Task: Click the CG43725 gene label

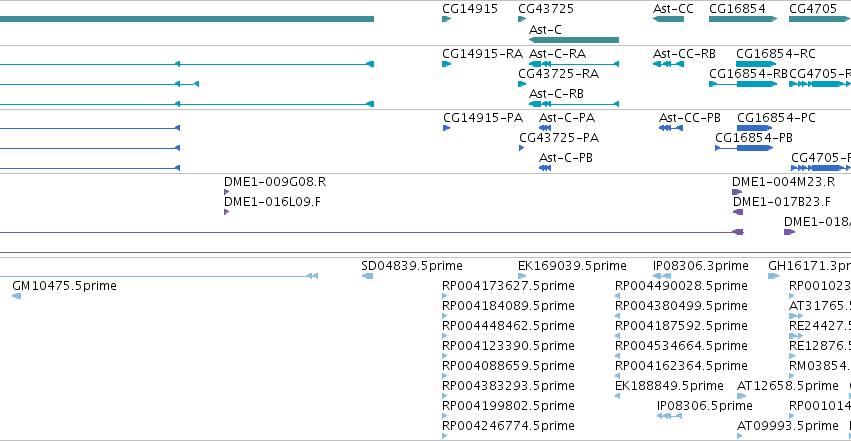Action: pos(545,9)
